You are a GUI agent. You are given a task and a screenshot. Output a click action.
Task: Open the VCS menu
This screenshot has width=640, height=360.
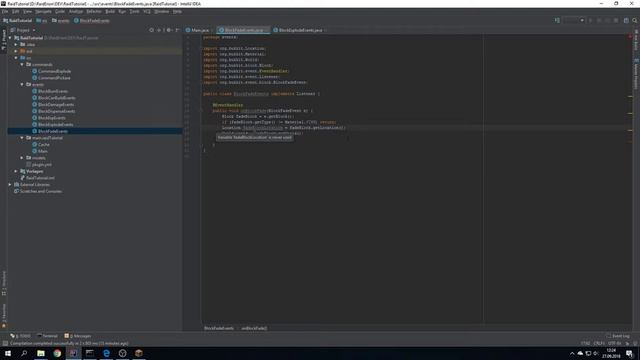coord(147,11)
